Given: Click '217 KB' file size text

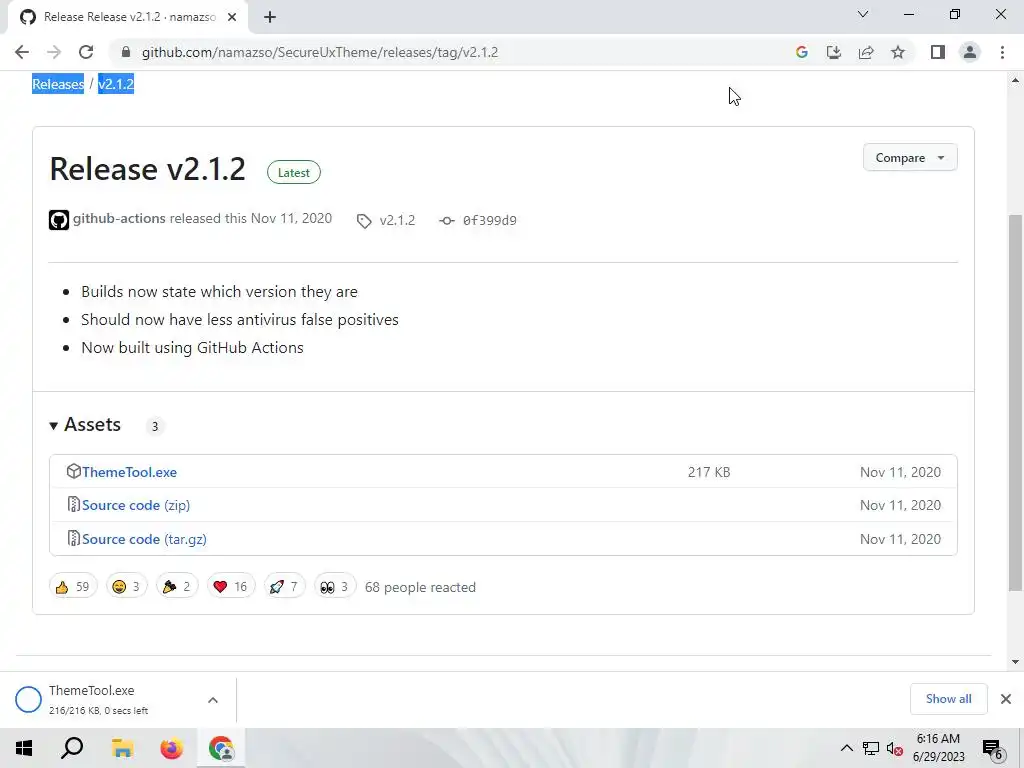Looking at the screenshot, I should [x=709, y=472].
